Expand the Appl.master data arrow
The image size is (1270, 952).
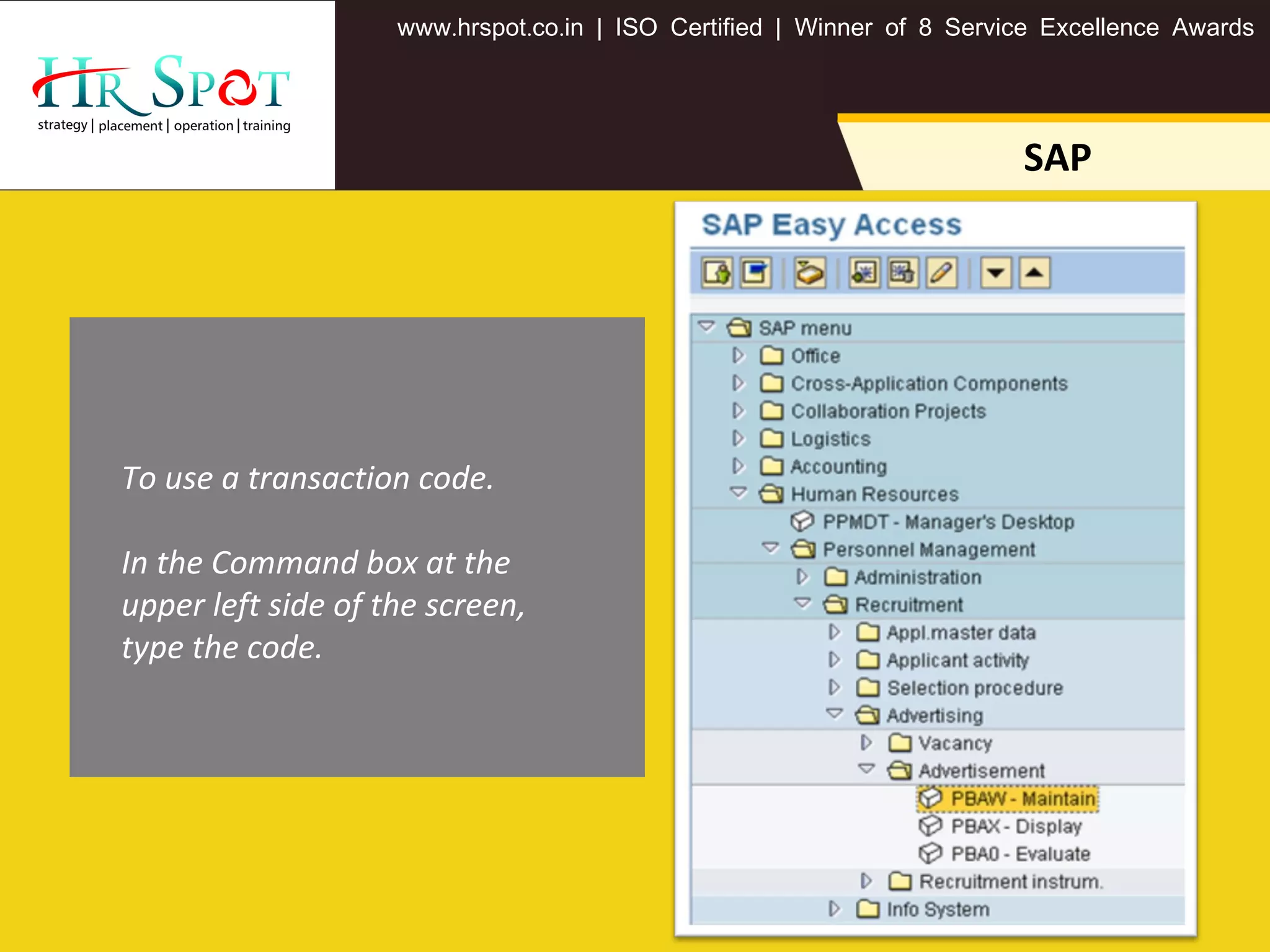835,632
